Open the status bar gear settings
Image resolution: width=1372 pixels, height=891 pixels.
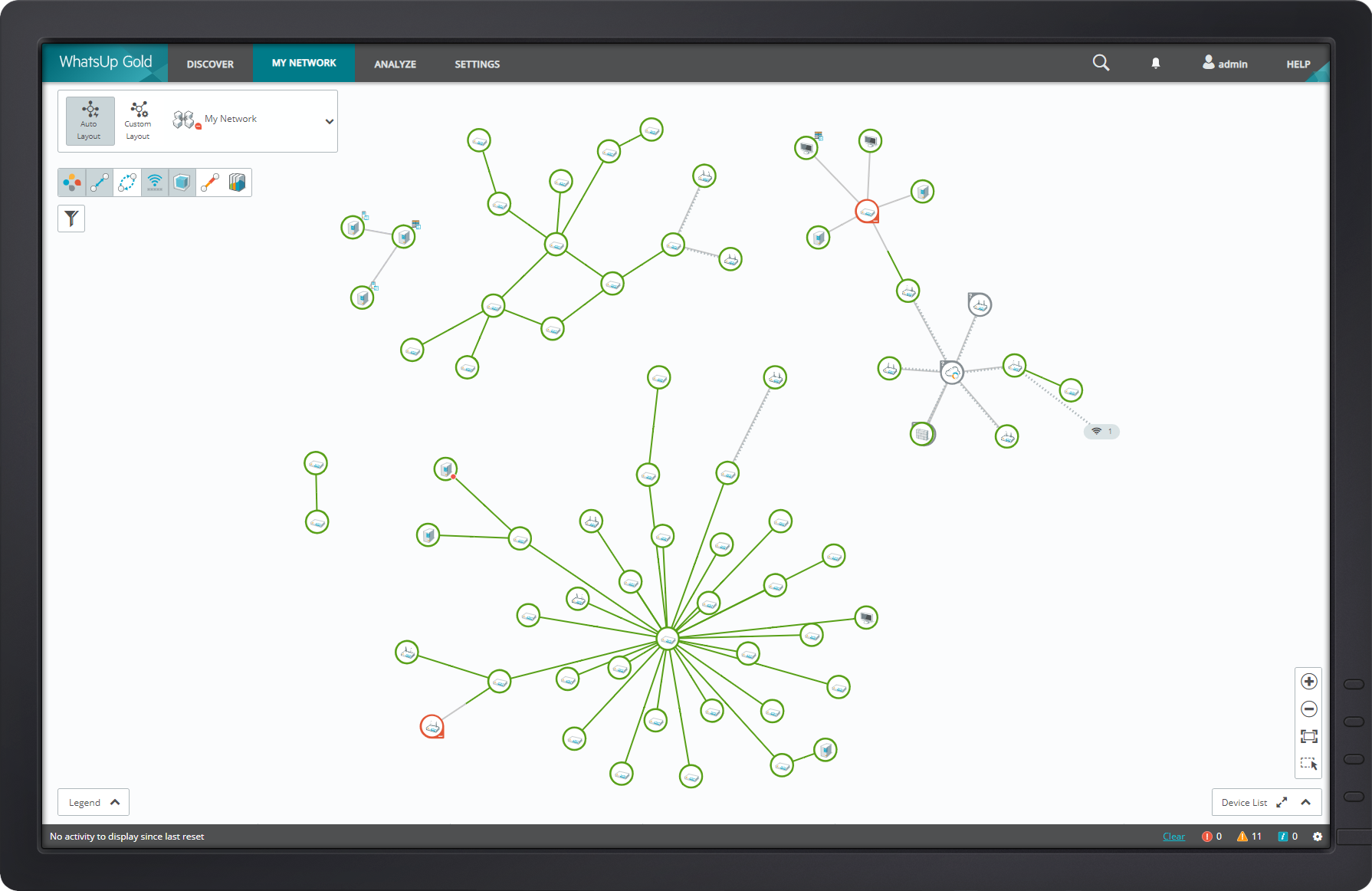point(1318,837)
